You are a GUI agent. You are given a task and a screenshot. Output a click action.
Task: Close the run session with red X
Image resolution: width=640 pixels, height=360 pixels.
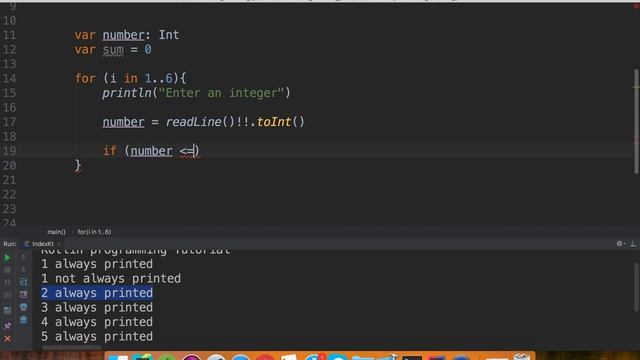7,338
